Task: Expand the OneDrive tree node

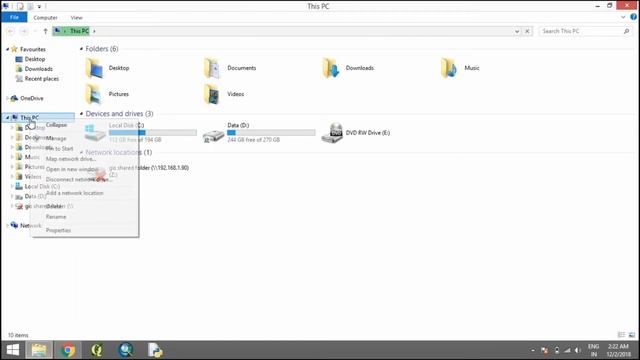Action: tap(7, 98)
